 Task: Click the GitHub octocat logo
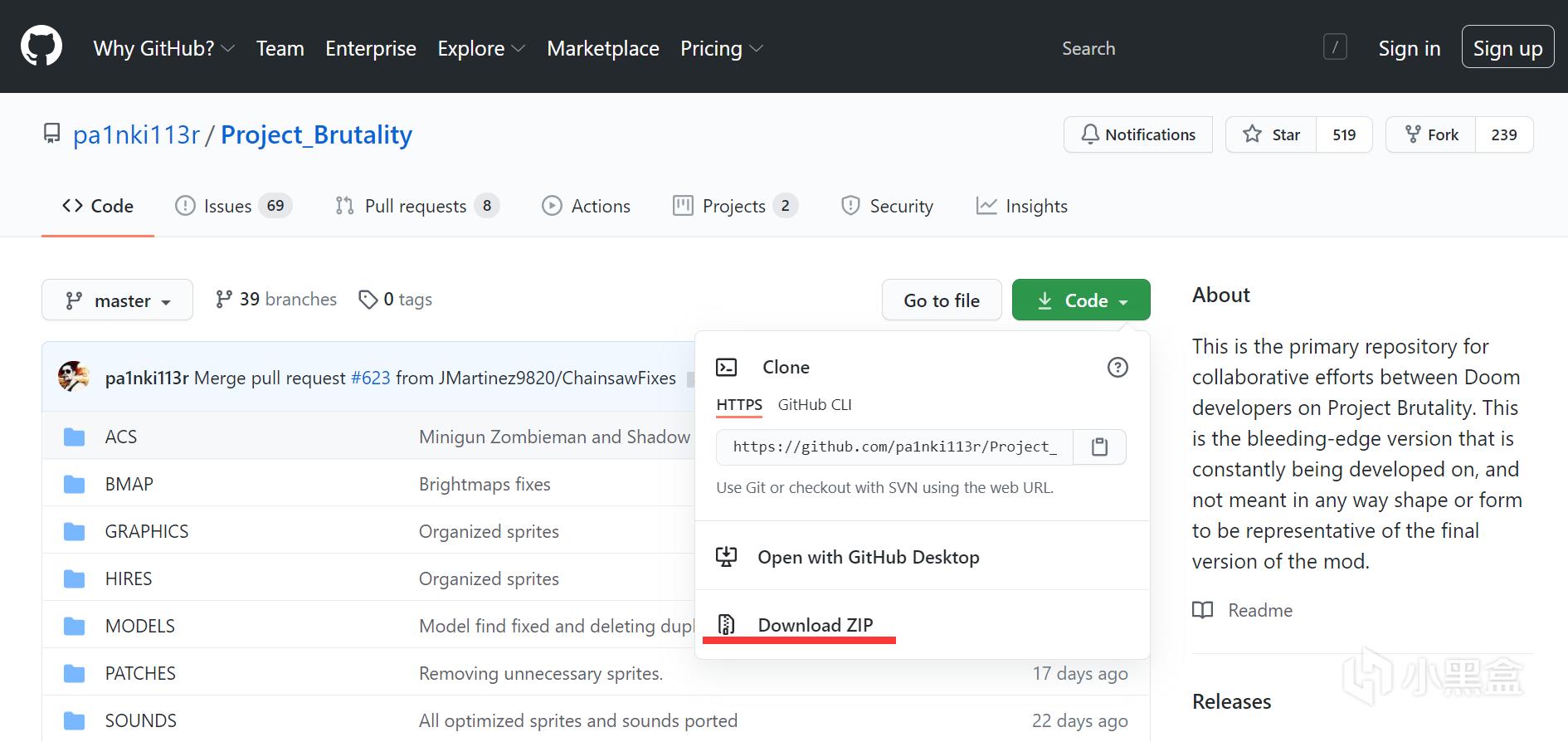pos(41,46)
